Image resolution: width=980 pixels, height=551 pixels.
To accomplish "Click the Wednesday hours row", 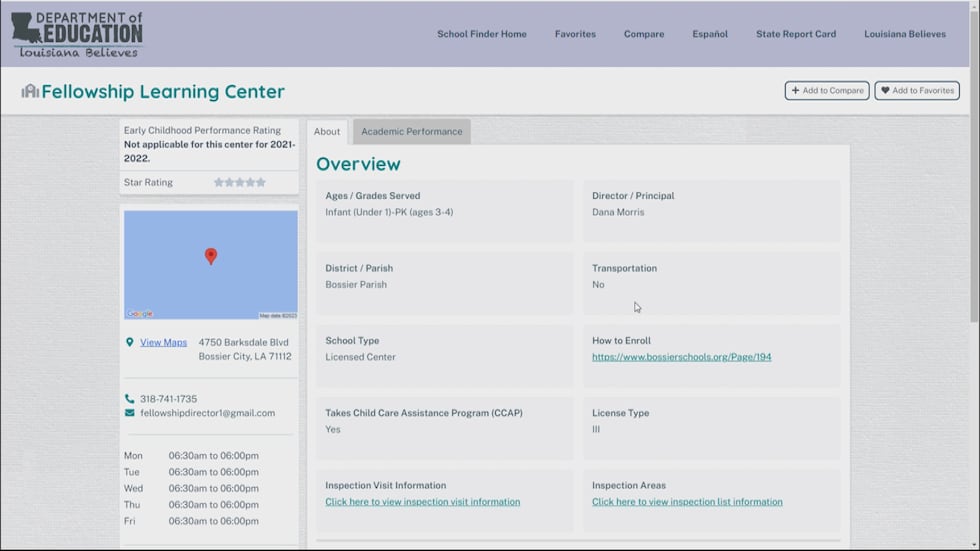I will coord(191,488).
